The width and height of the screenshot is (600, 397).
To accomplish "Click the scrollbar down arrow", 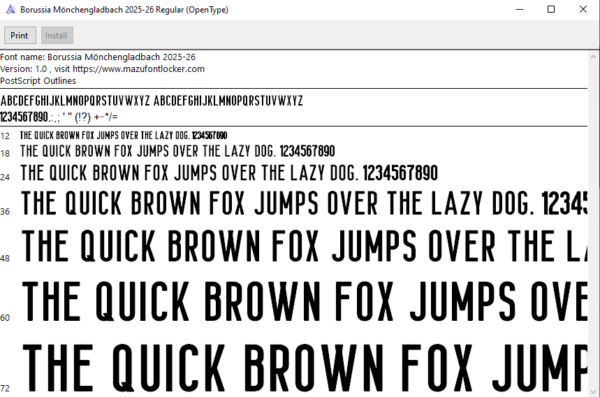I will tap(593, 392).
